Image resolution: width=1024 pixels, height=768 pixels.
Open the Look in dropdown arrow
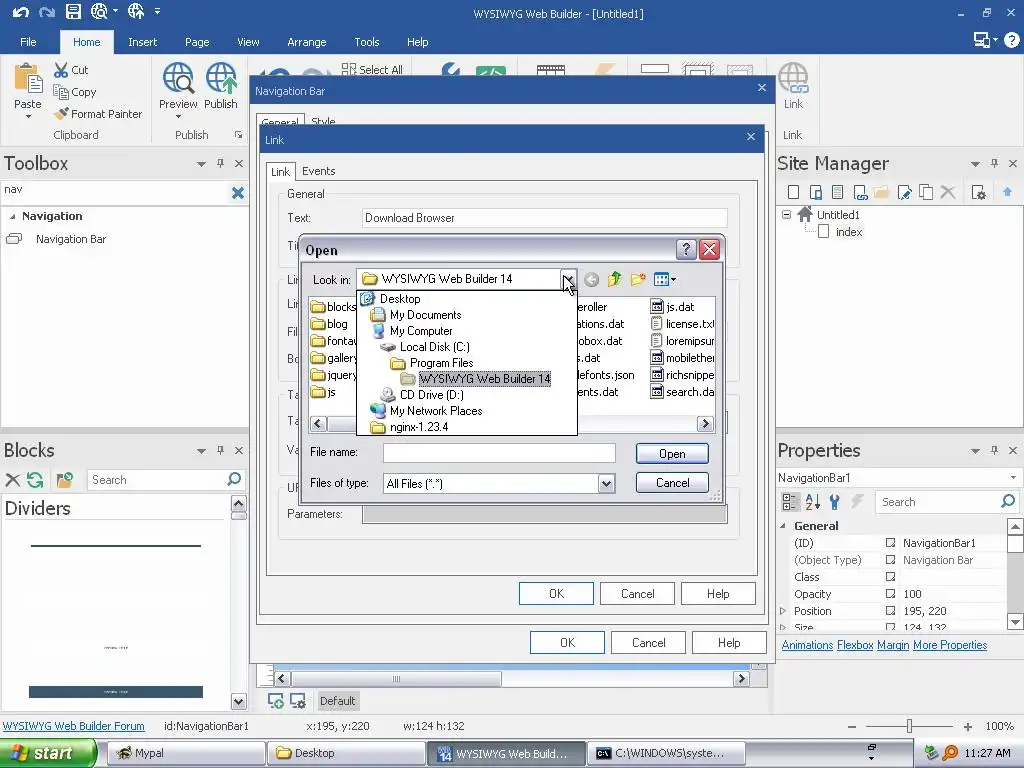pyautogui.click(x=568, y=280)
